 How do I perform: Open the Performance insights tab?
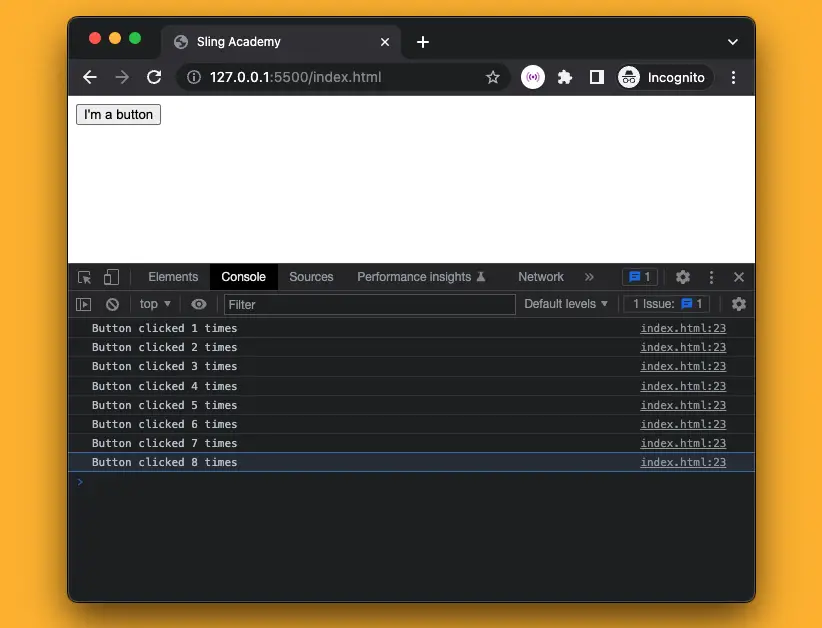[x=421, y=277]
